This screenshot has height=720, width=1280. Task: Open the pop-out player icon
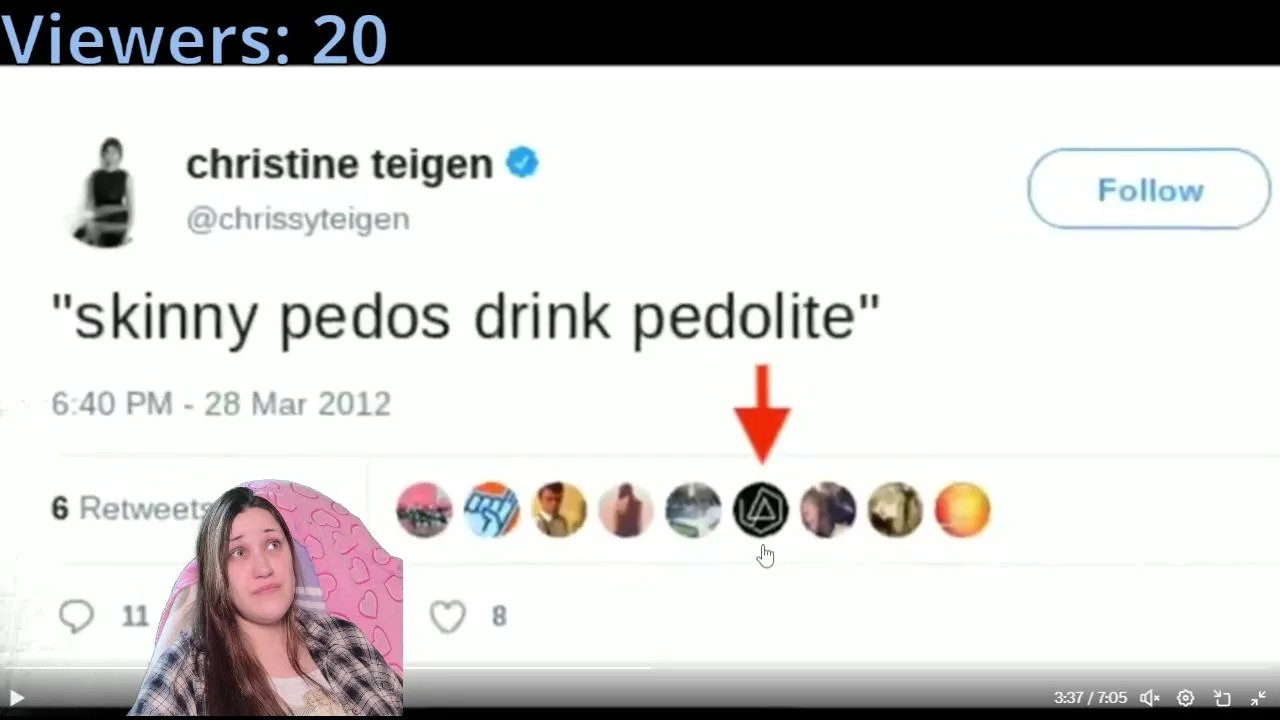[x=1222, y=698]
